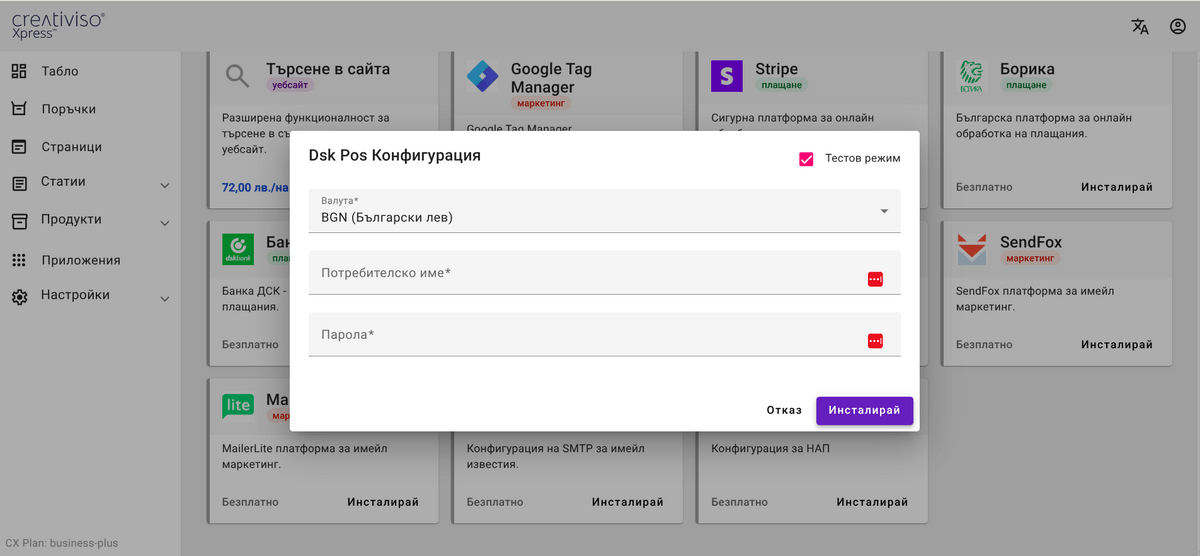This screenshot has height=556, width=1200.
Task: Click the Google Tag Manager logo
Action: pyautogui.click(x=482, y=76)
